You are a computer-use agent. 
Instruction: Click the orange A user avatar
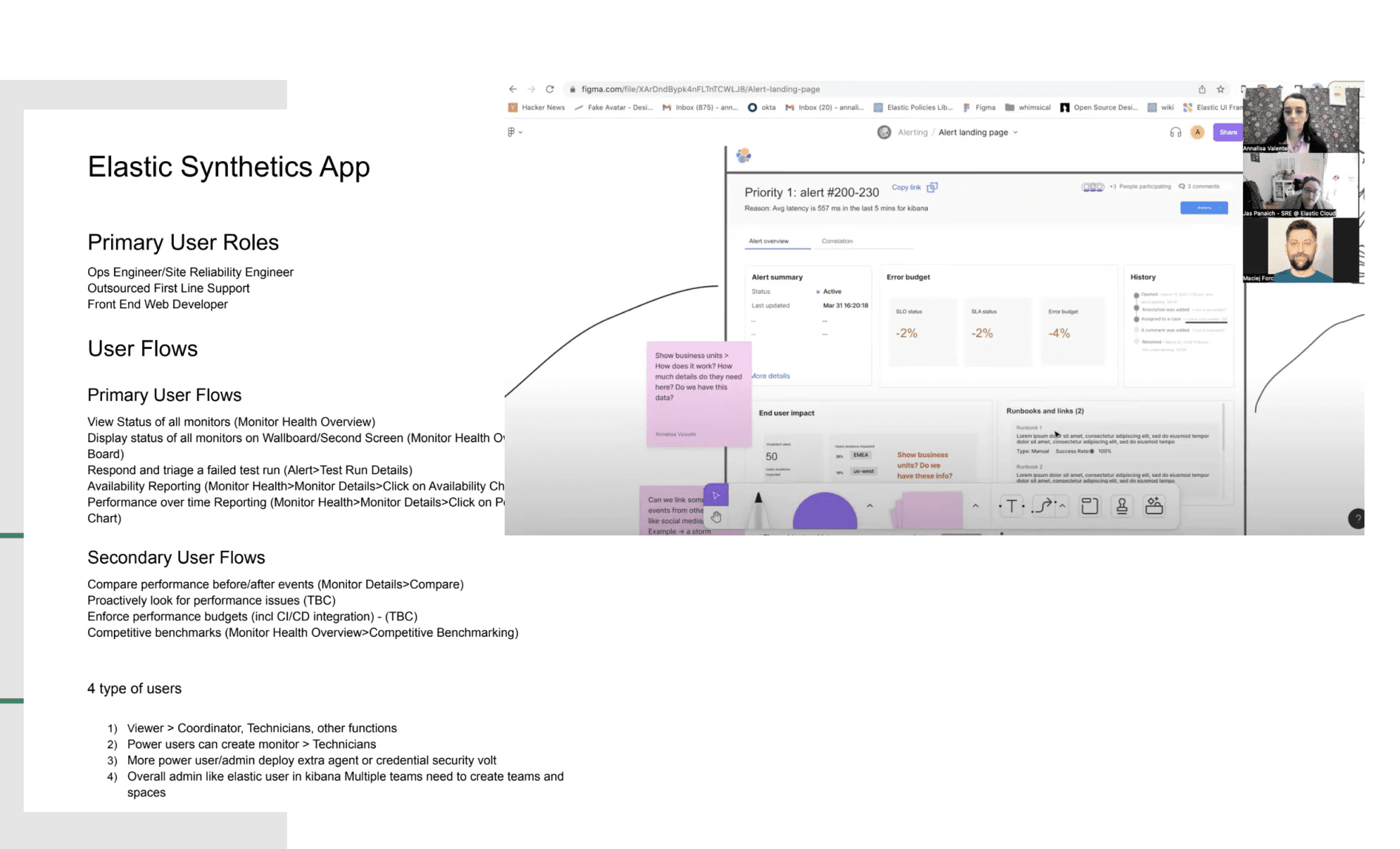pos(1197,132)
